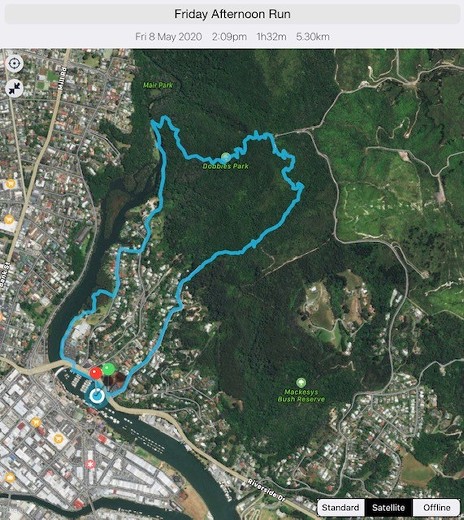464x520 pixels.
Task: Tap the 1h32m duration stat
Action: pos(271,36)
